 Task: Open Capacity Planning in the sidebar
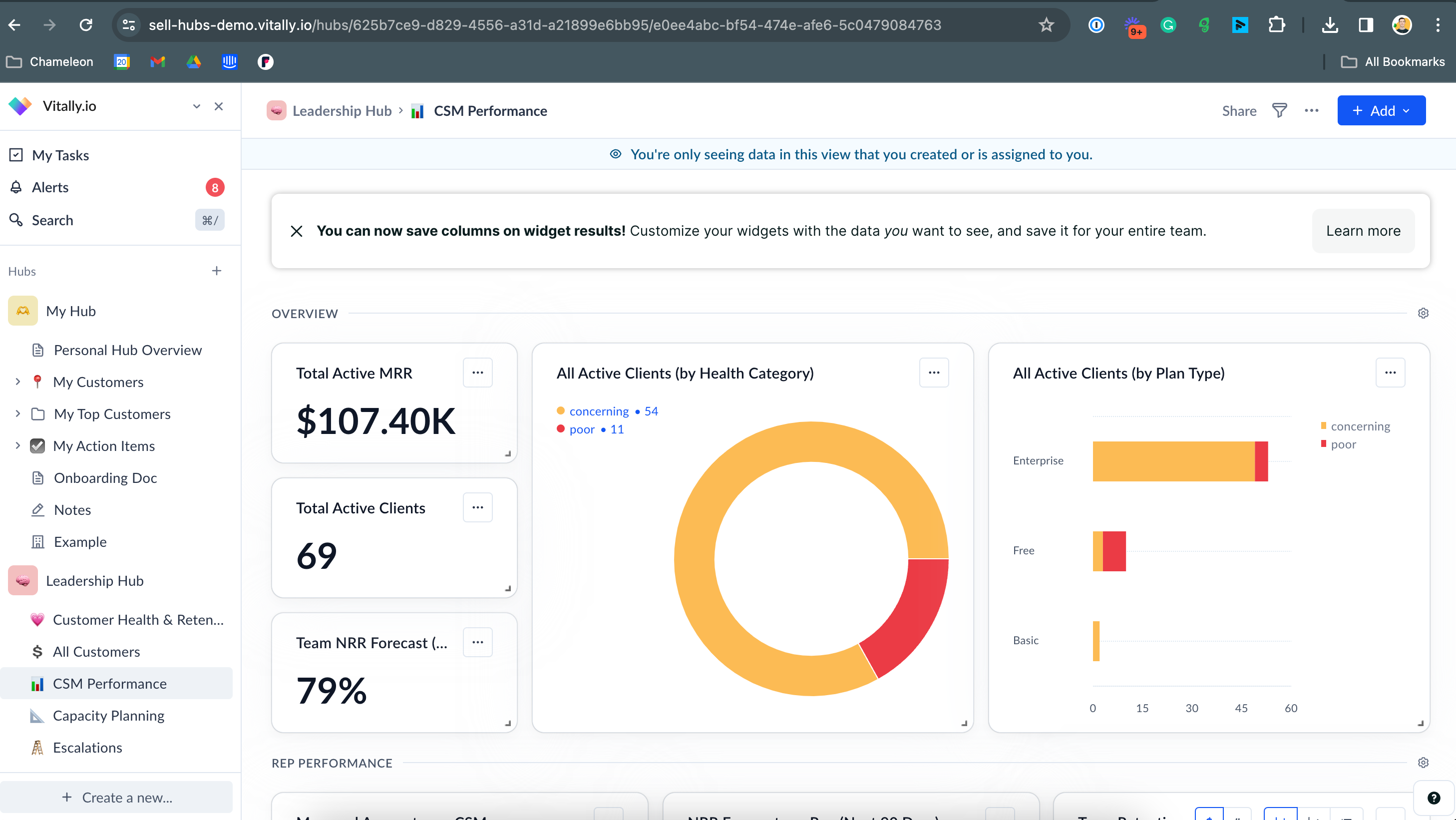click(108, 716)
